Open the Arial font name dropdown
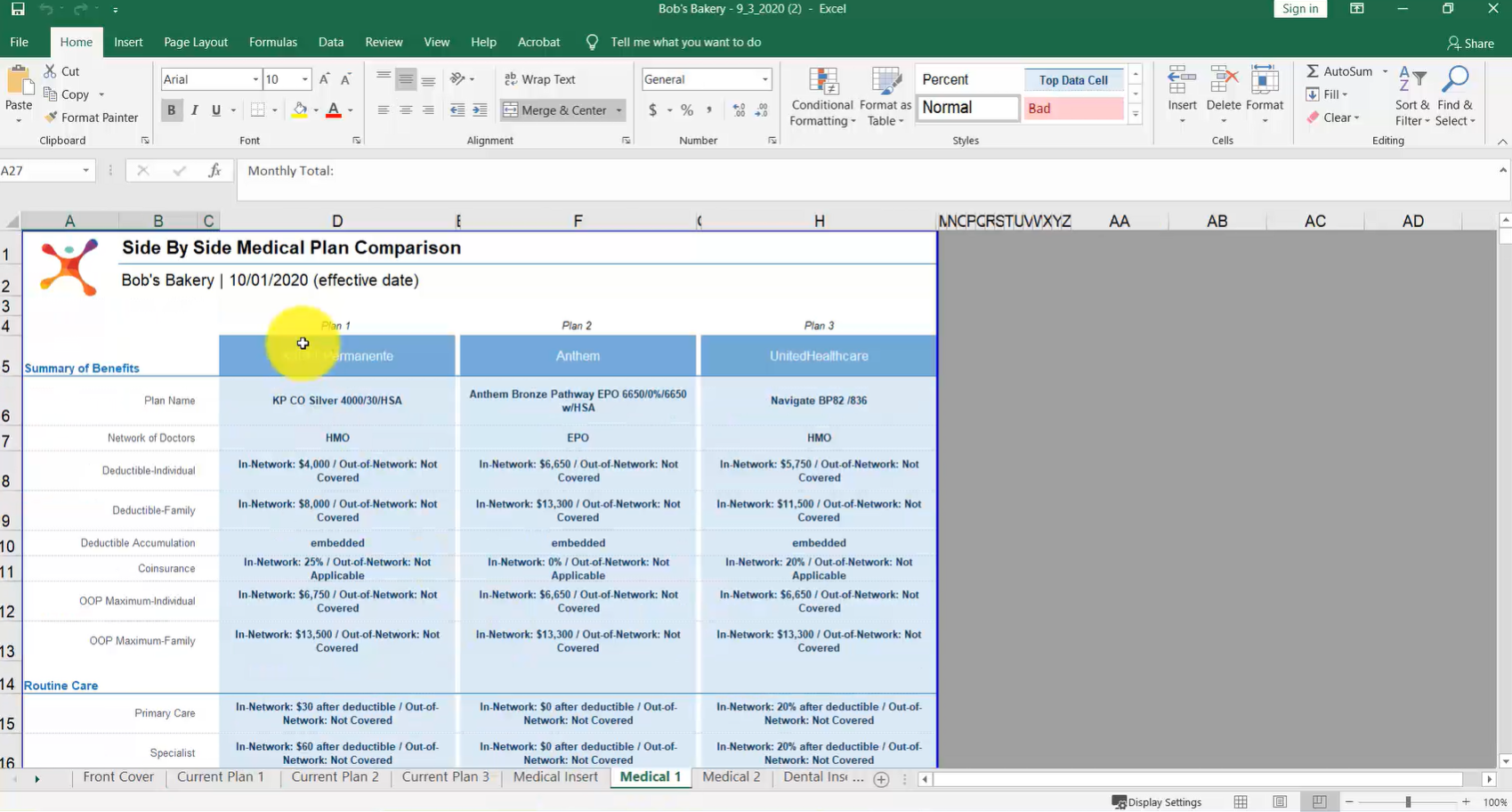Viewport: 1512px width, 812px height. click(255, 79)
